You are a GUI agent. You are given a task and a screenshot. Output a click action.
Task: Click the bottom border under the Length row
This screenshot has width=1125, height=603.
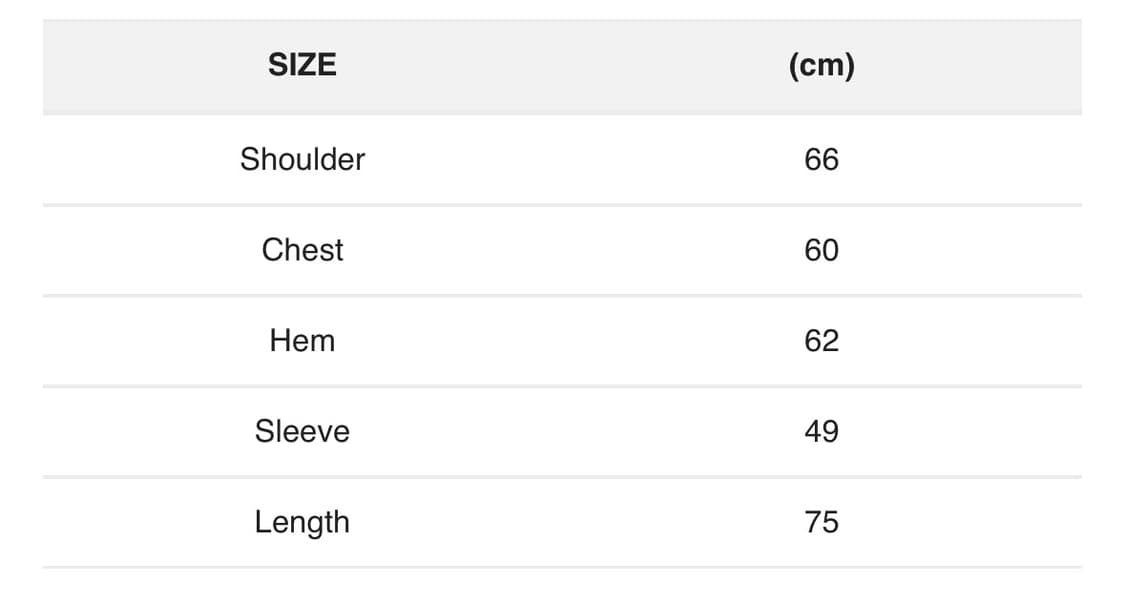[562, 567]
